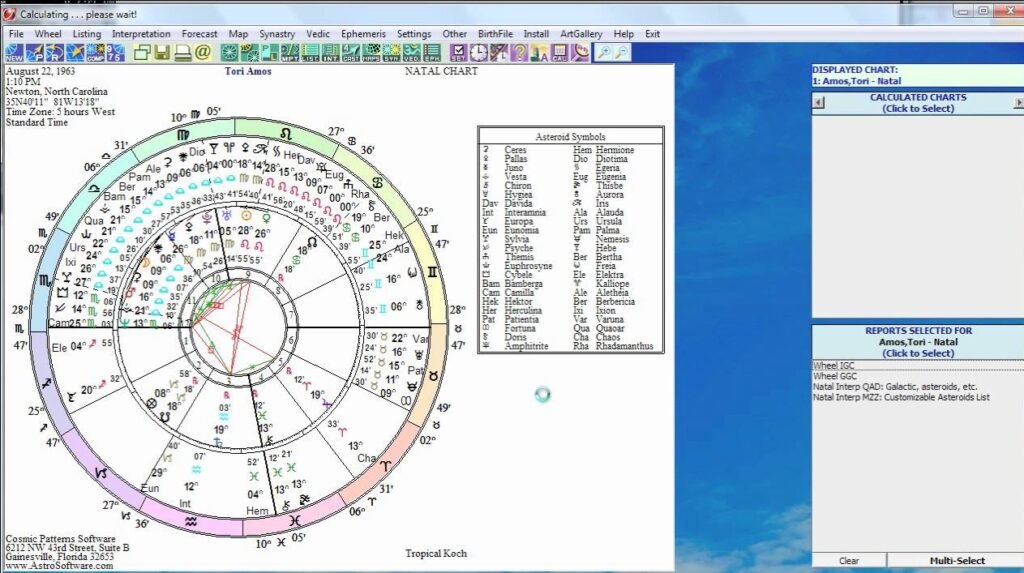Click the floppy disk save icon
The height and width of the screenshot is (573, 1024).
tap(162, 53)
